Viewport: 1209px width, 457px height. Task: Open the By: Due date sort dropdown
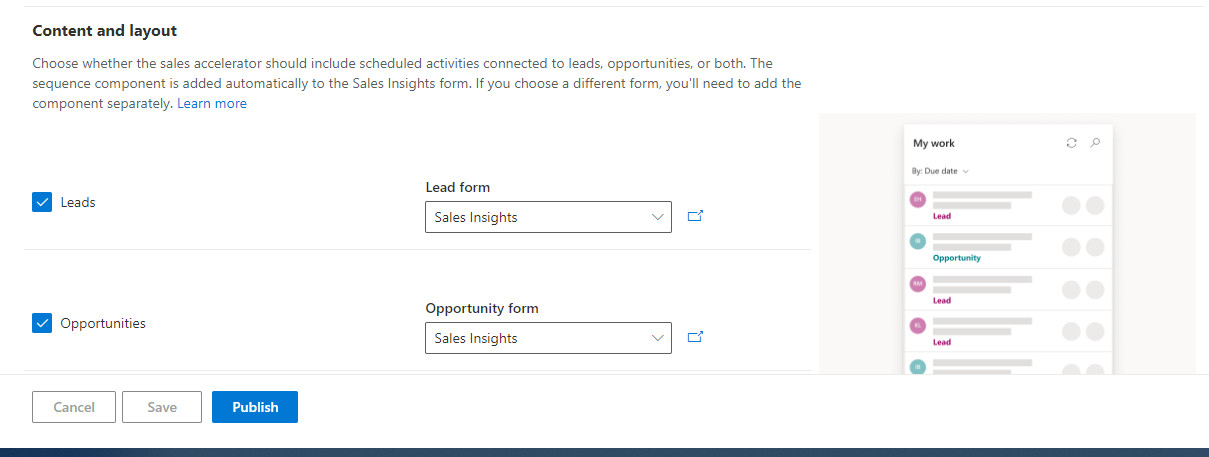coord(941,171)
